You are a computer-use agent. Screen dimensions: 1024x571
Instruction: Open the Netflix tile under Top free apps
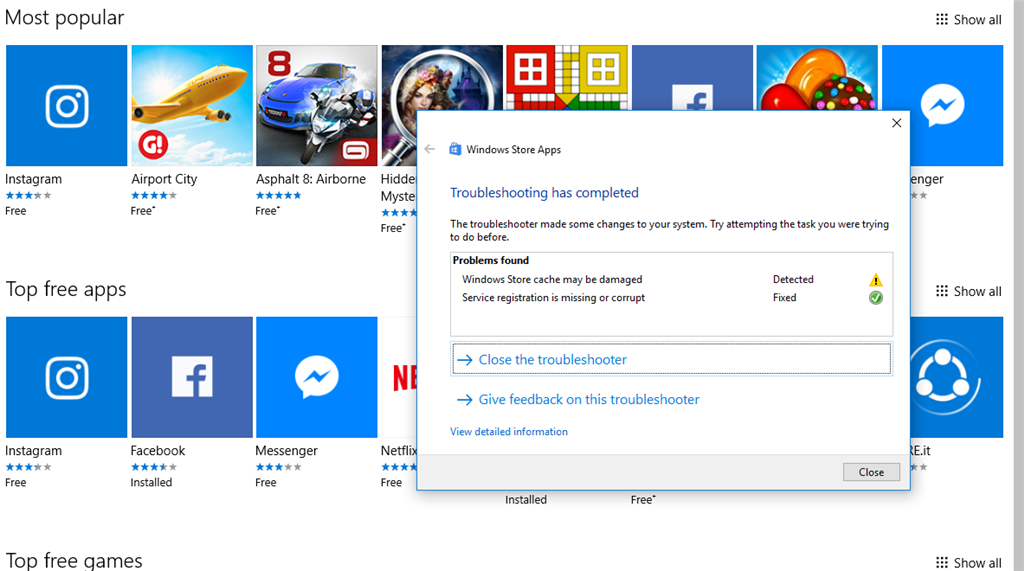point(399,377)
